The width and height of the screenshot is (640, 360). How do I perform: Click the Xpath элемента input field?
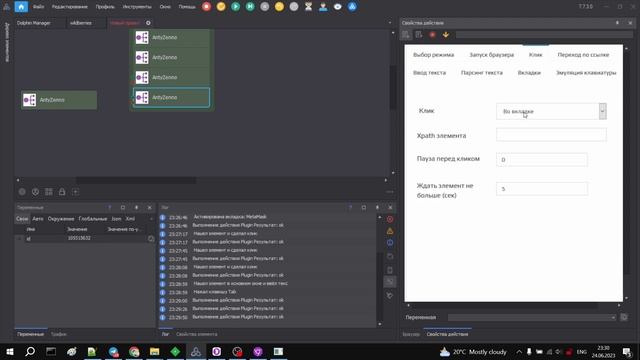pos(551,135)
